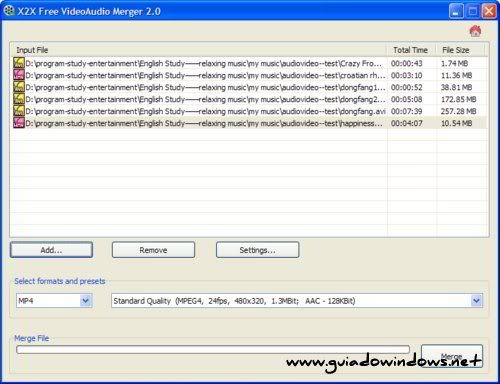Minimize the X2X Free VideoAudio Merger window
500x384 pixels.
pos(456,11)
